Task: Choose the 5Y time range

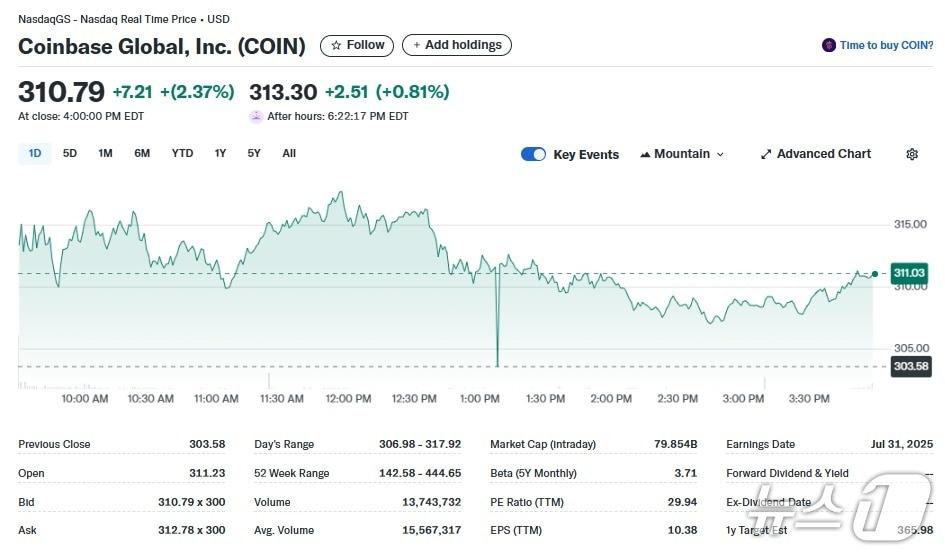Action: tap(254, 153)
